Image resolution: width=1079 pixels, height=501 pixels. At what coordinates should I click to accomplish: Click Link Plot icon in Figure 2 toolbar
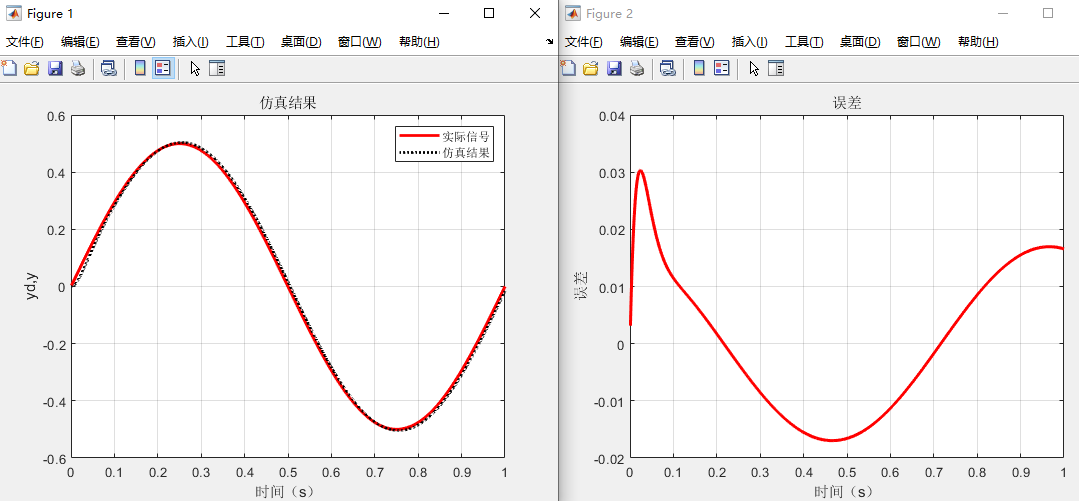click(667, 68)
